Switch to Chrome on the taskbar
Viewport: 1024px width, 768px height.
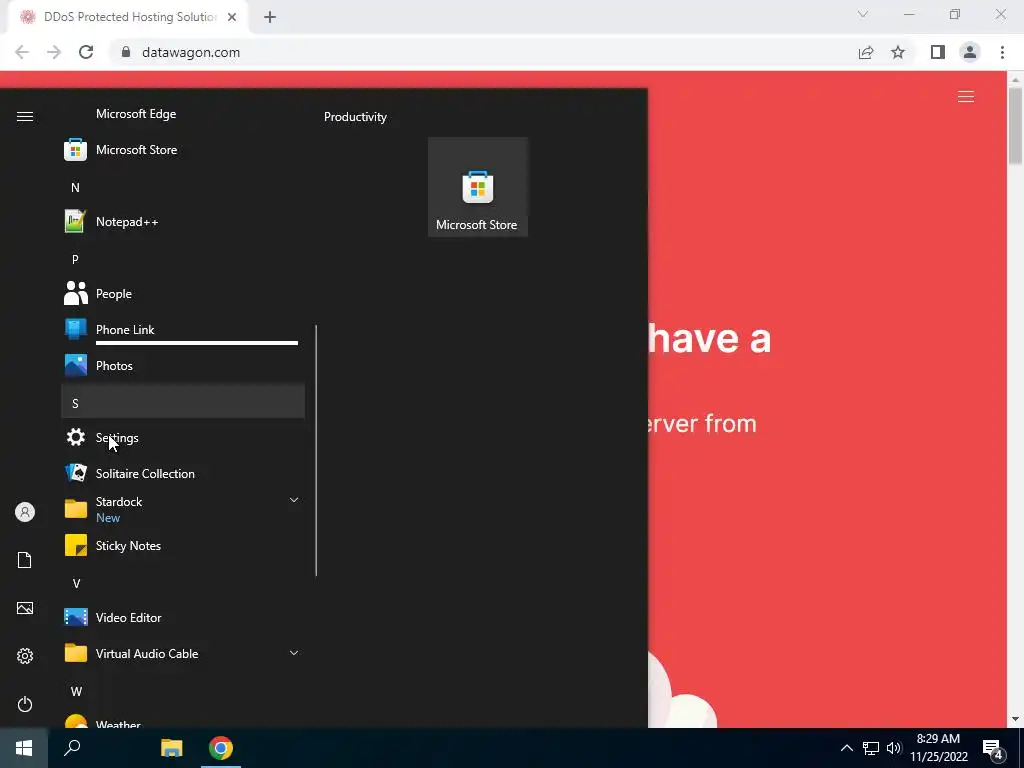pos(221,748)
